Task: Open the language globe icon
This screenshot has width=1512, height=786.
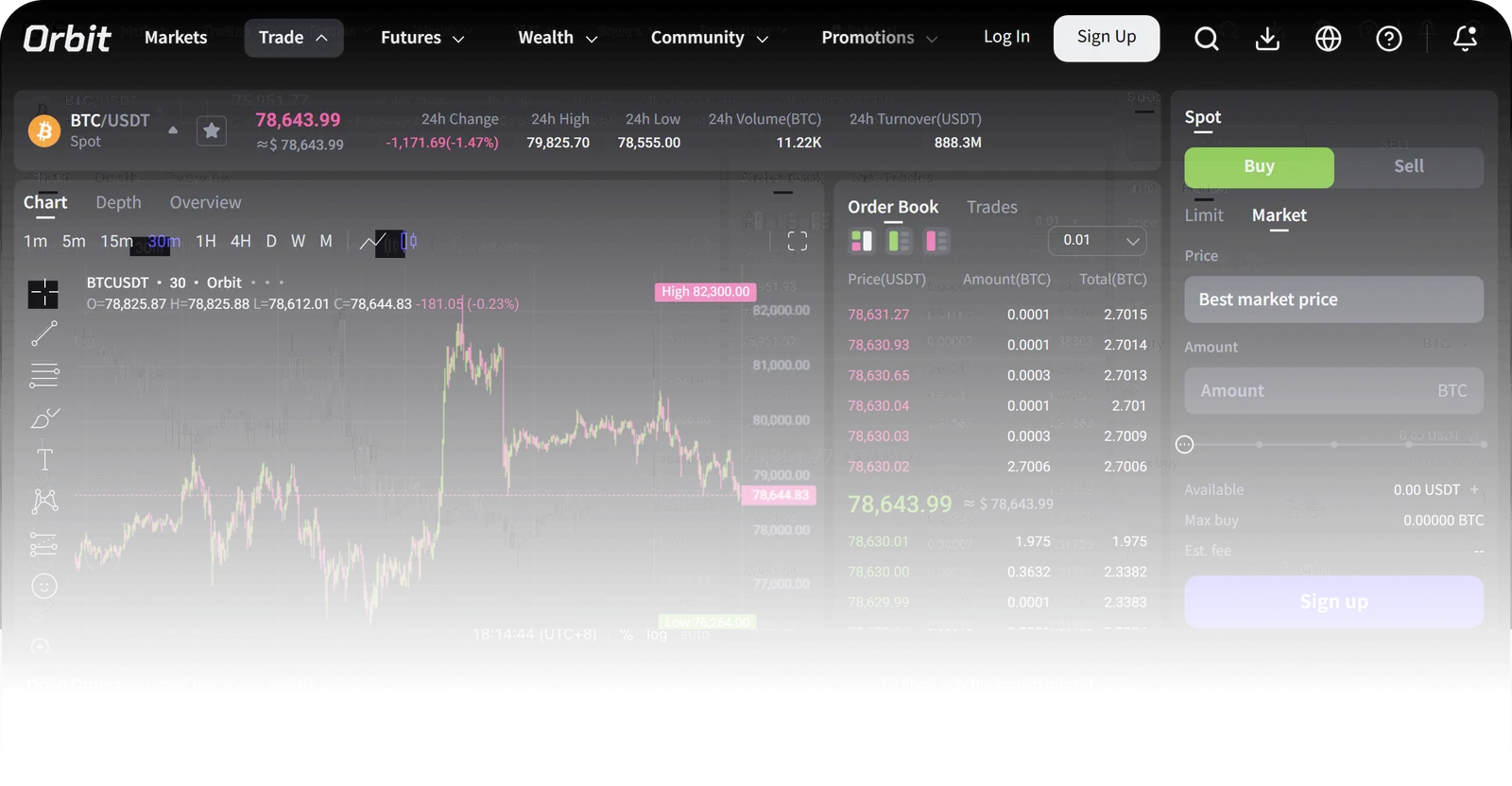Action: click(1329, 39)
